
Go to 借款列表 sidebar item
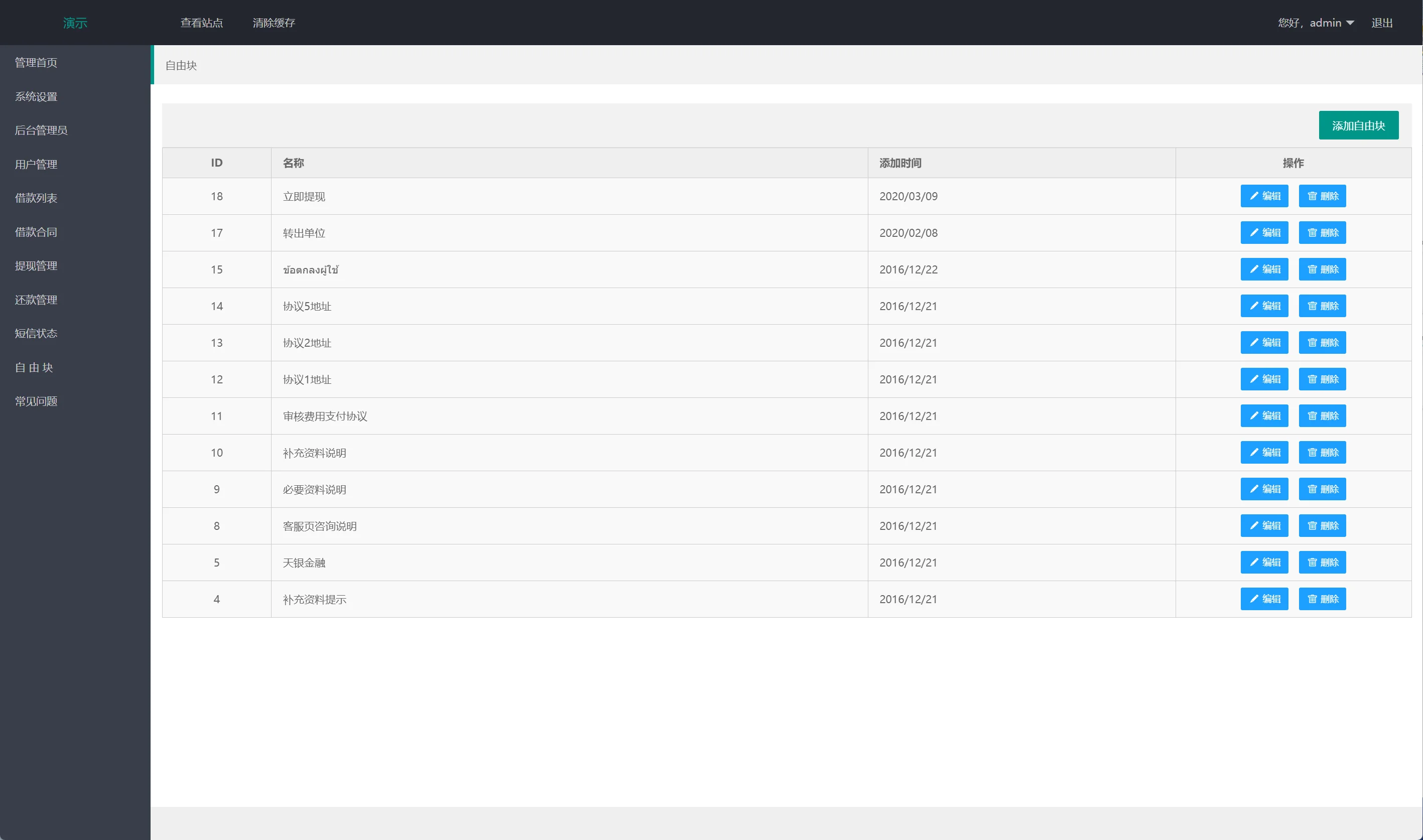click(x=36, y=198)
